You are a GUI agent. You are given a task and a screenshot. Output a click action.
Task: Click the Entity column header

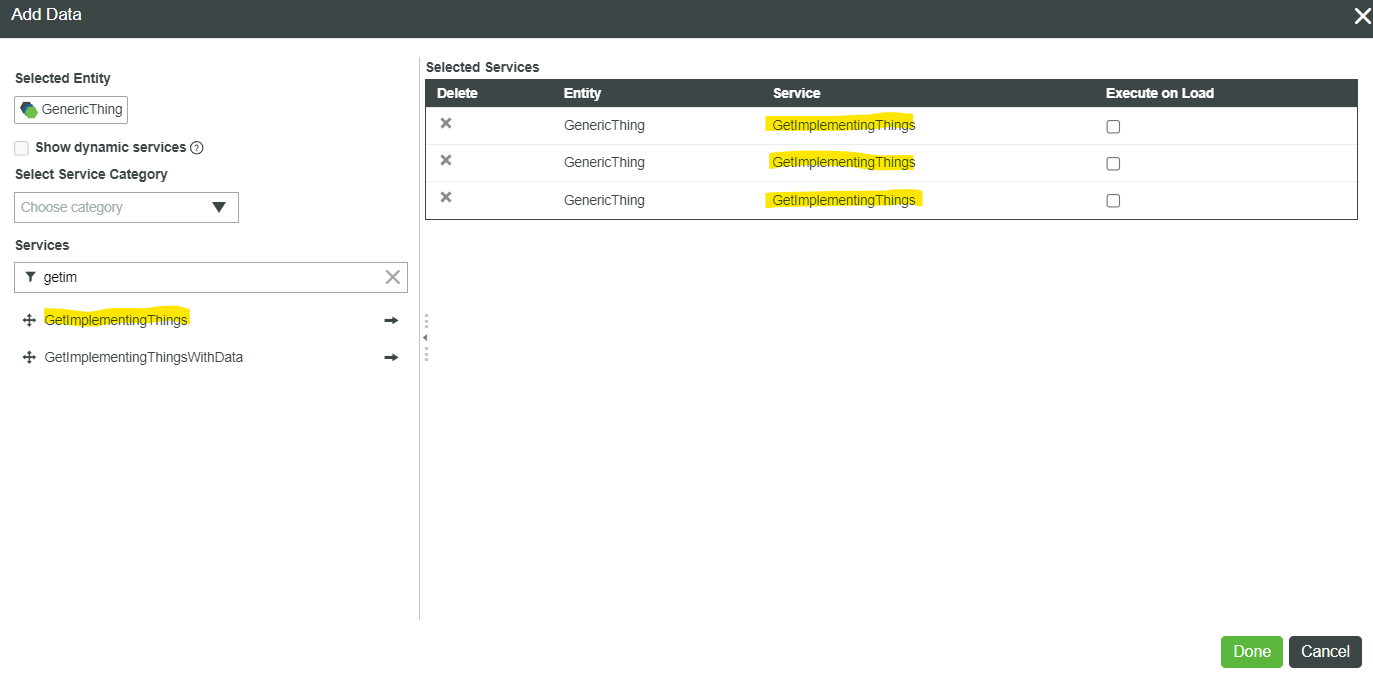(581, 92)
